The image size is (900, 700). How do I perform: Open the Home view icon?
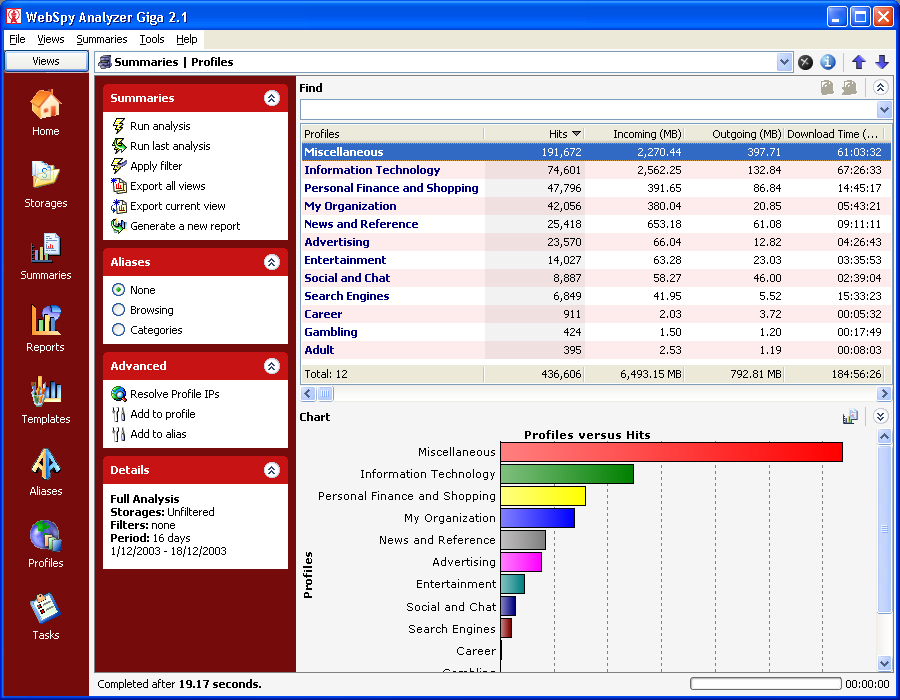45,105
